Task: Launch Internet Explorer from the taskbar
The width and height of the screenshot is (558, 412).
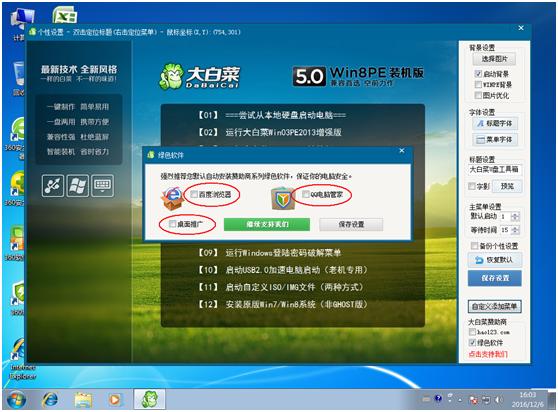Action: (50, 399)
